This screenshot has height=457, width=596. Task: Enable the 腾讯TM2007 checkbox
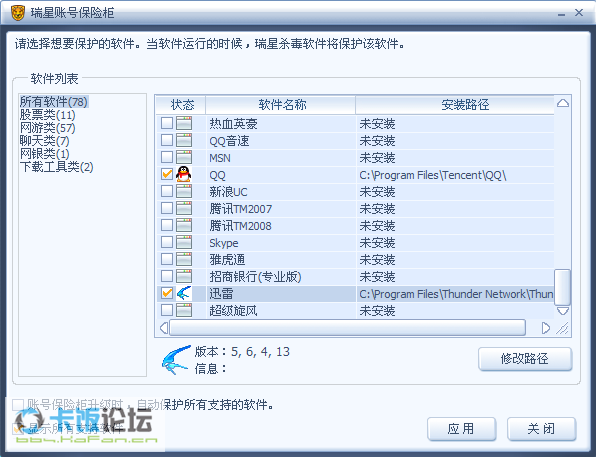[x=167, y=208]
